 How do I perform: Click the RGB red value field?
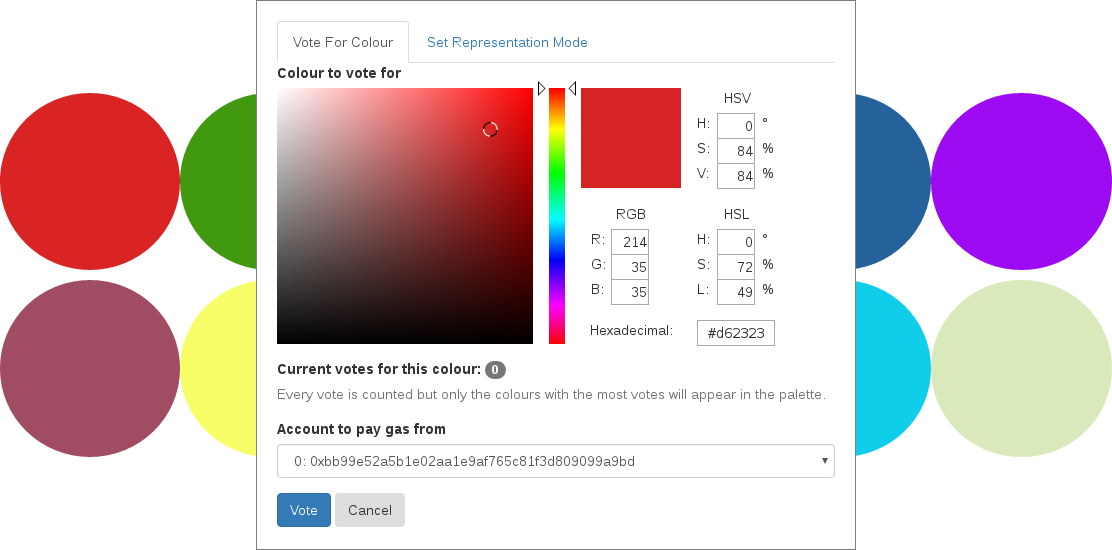pyautogui.click(x=630, y=242)
